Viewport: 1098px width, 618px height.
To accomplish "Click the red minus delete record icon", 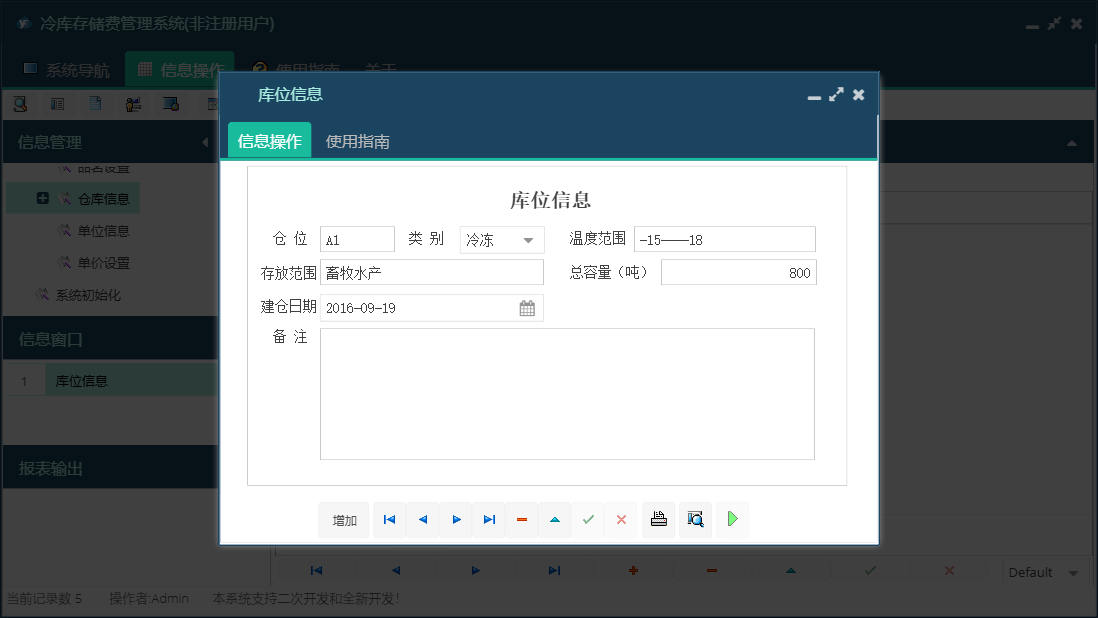I will 521,519.
